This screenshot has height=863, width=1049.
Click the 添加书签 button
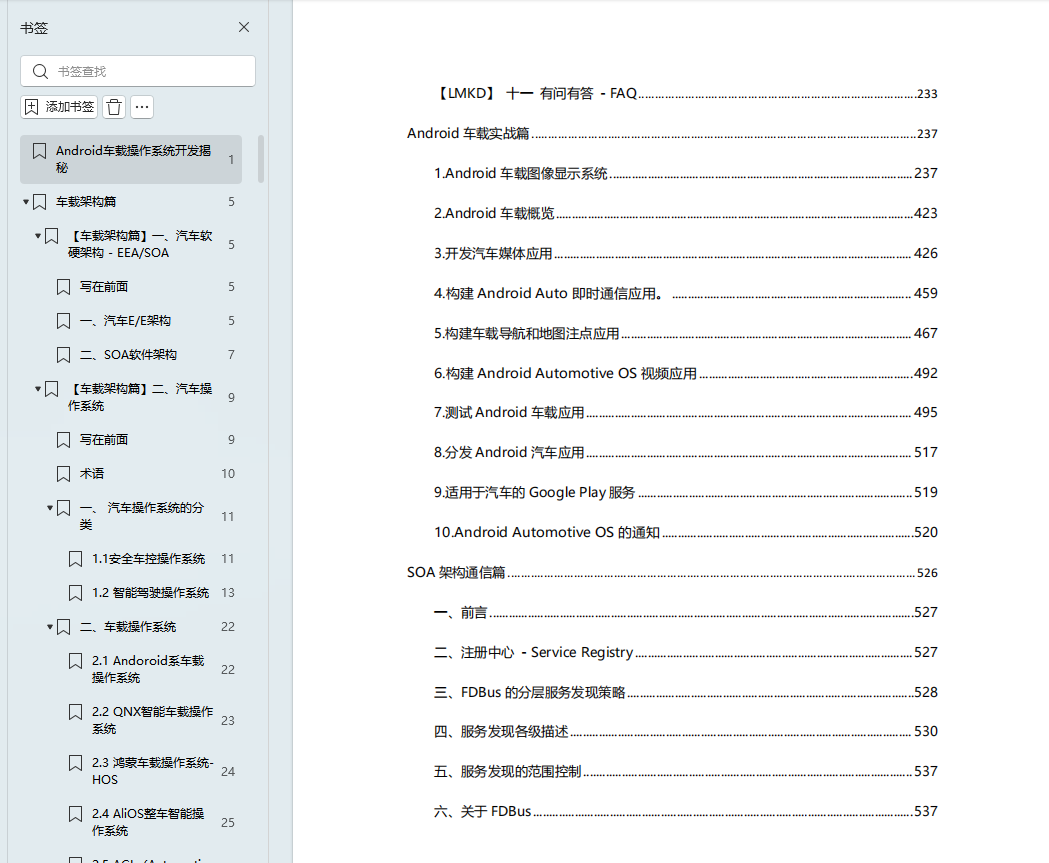pos(59,107)
